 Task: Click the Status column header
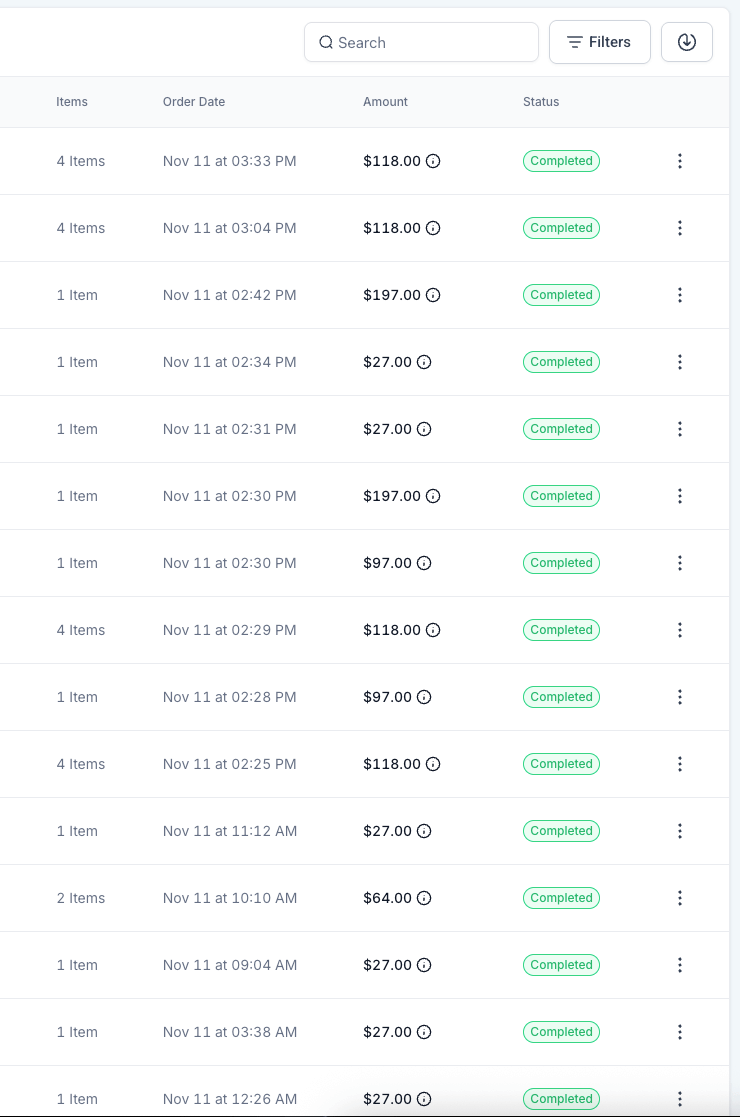[x=540, y=102]
